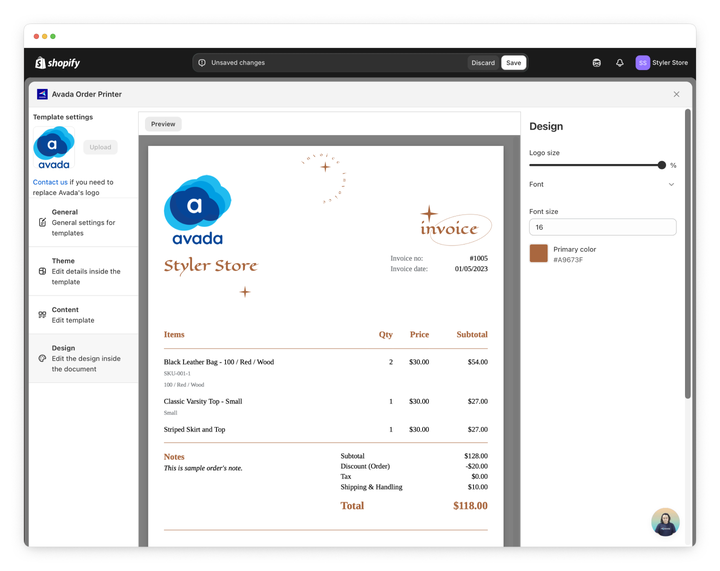
Task: Click the Shopify logo
Action: pyautogui.click(x=57, y=63)
